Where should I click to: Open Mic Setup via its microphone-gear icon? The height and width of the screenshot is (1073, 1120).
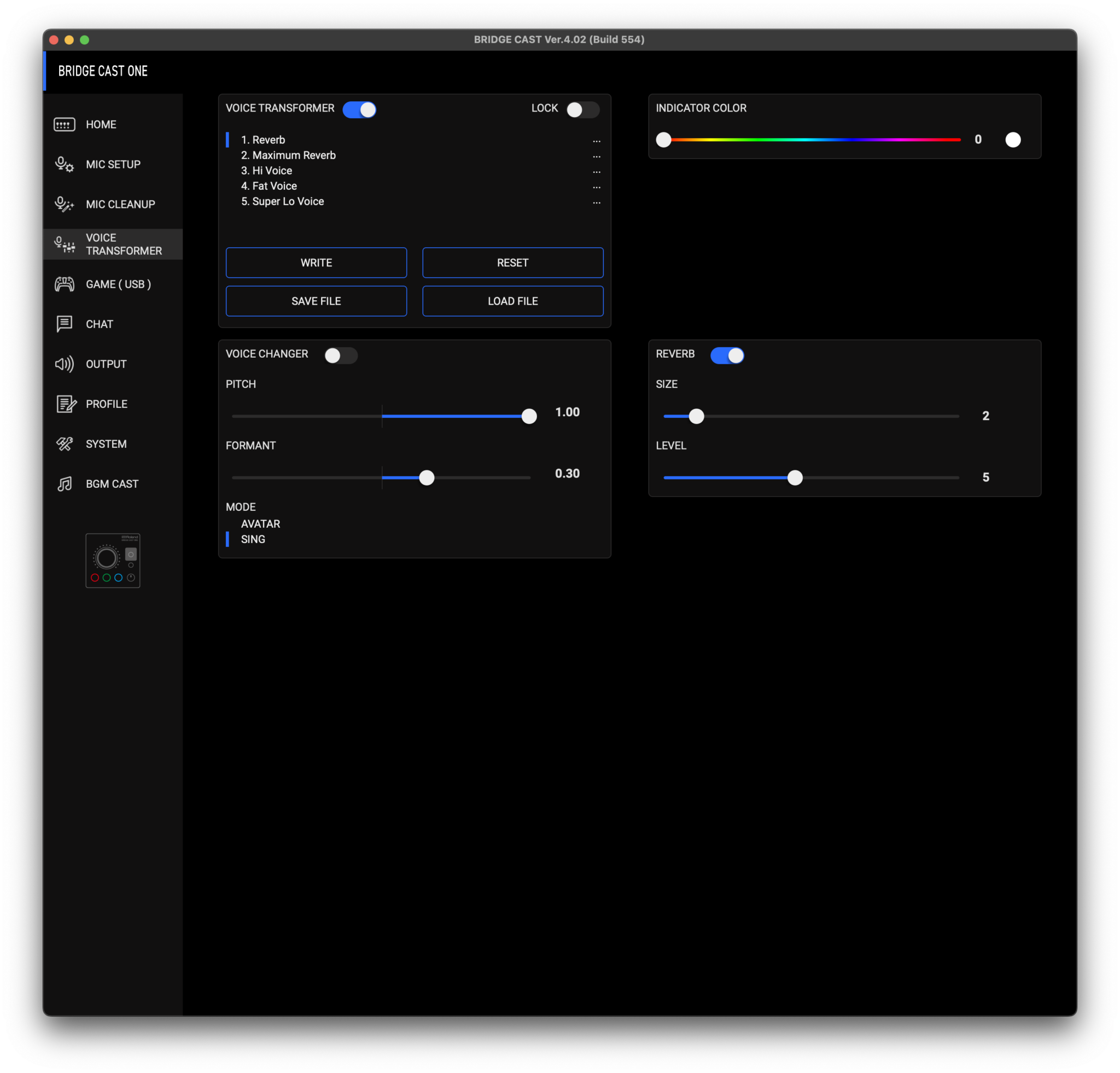click(x=64, y=165)
